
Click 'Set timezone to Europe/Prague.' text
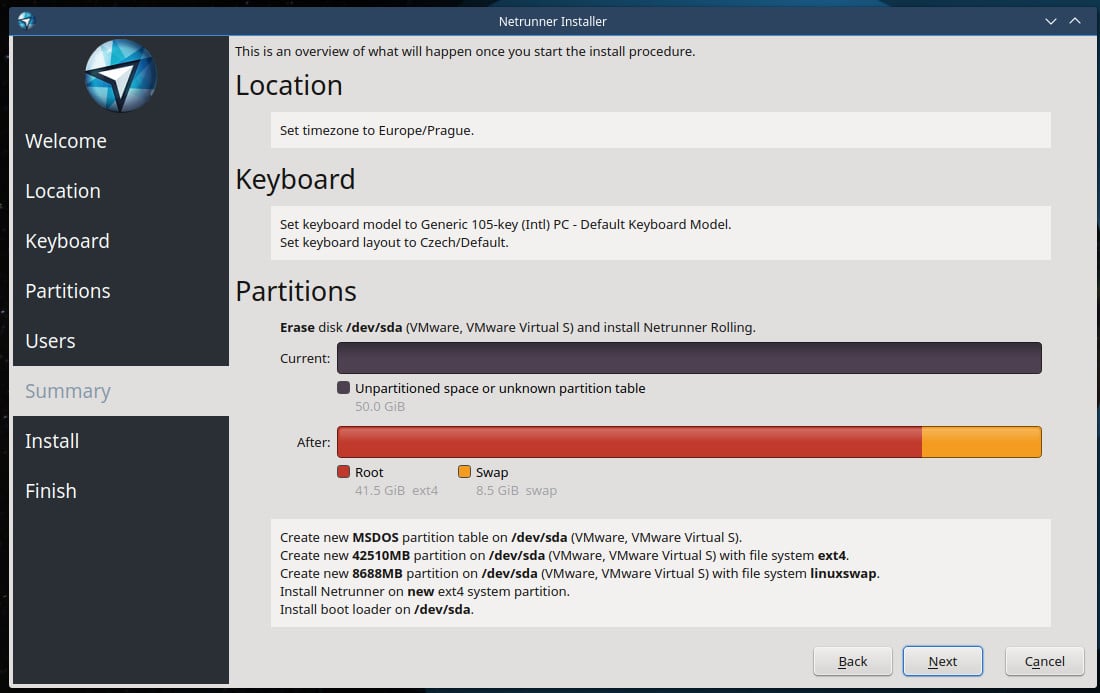pos(377,130)
